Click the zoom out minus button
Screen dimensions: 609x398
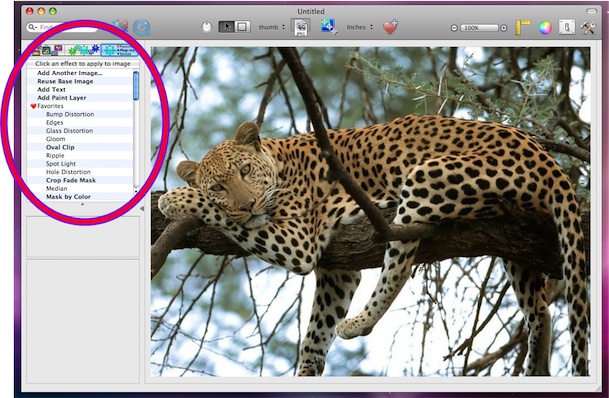[x=454, y=28]
